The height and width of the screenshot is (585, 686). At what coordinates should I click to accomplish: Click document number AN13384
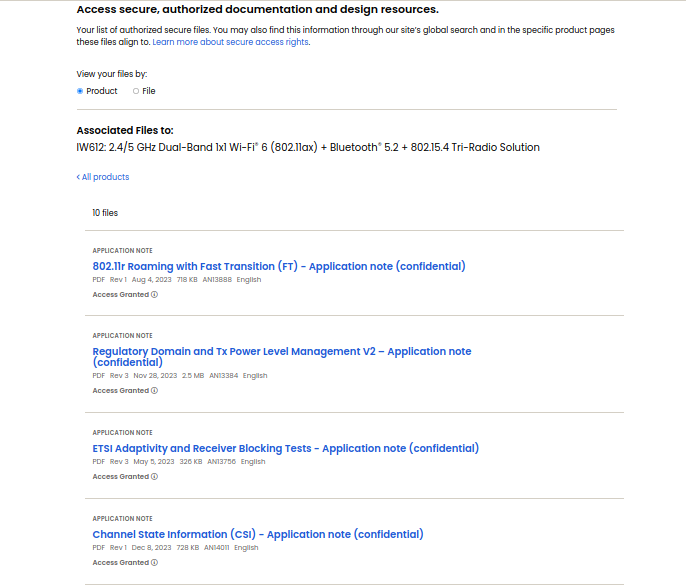click(x=224, y=376)
